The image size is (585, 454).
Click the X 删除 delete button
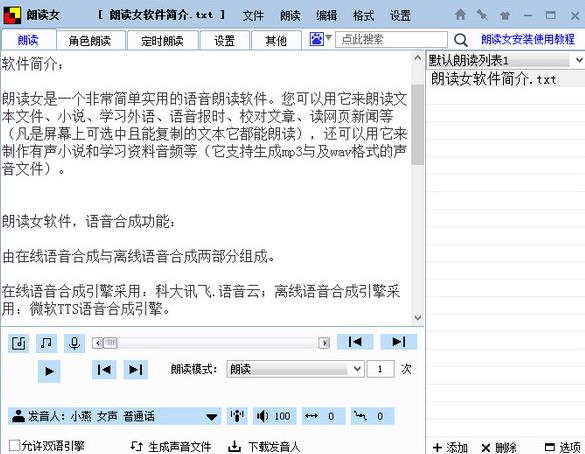click(x=499, y=447)
